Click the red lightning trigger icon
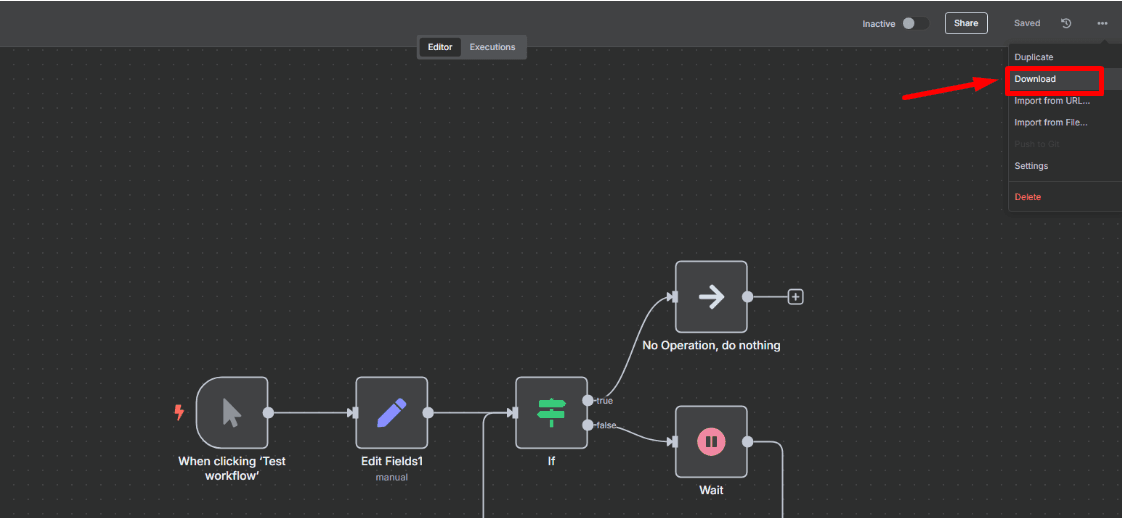 coord(179,412)
